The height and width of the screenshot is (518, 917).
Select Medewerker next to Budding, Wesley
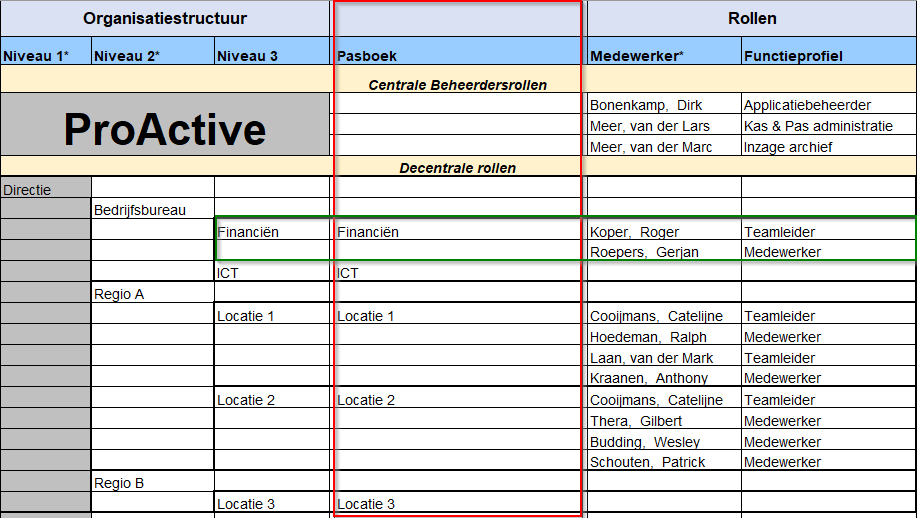pos(829,440)
